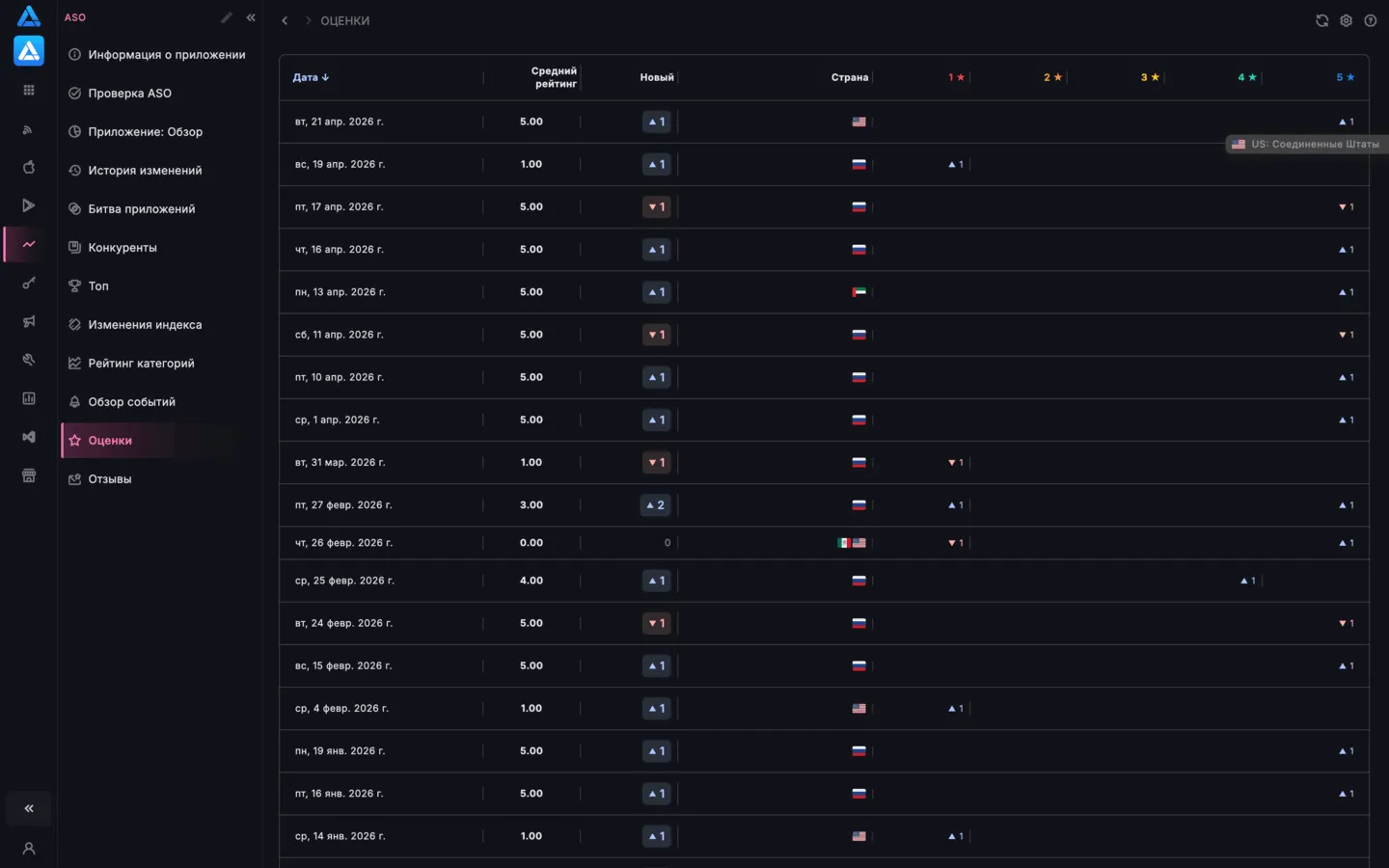Click the refresh icon in top bar
Image resolution: width=1389 pixels, height=868 pixels.
click(x=1321, y=20)
